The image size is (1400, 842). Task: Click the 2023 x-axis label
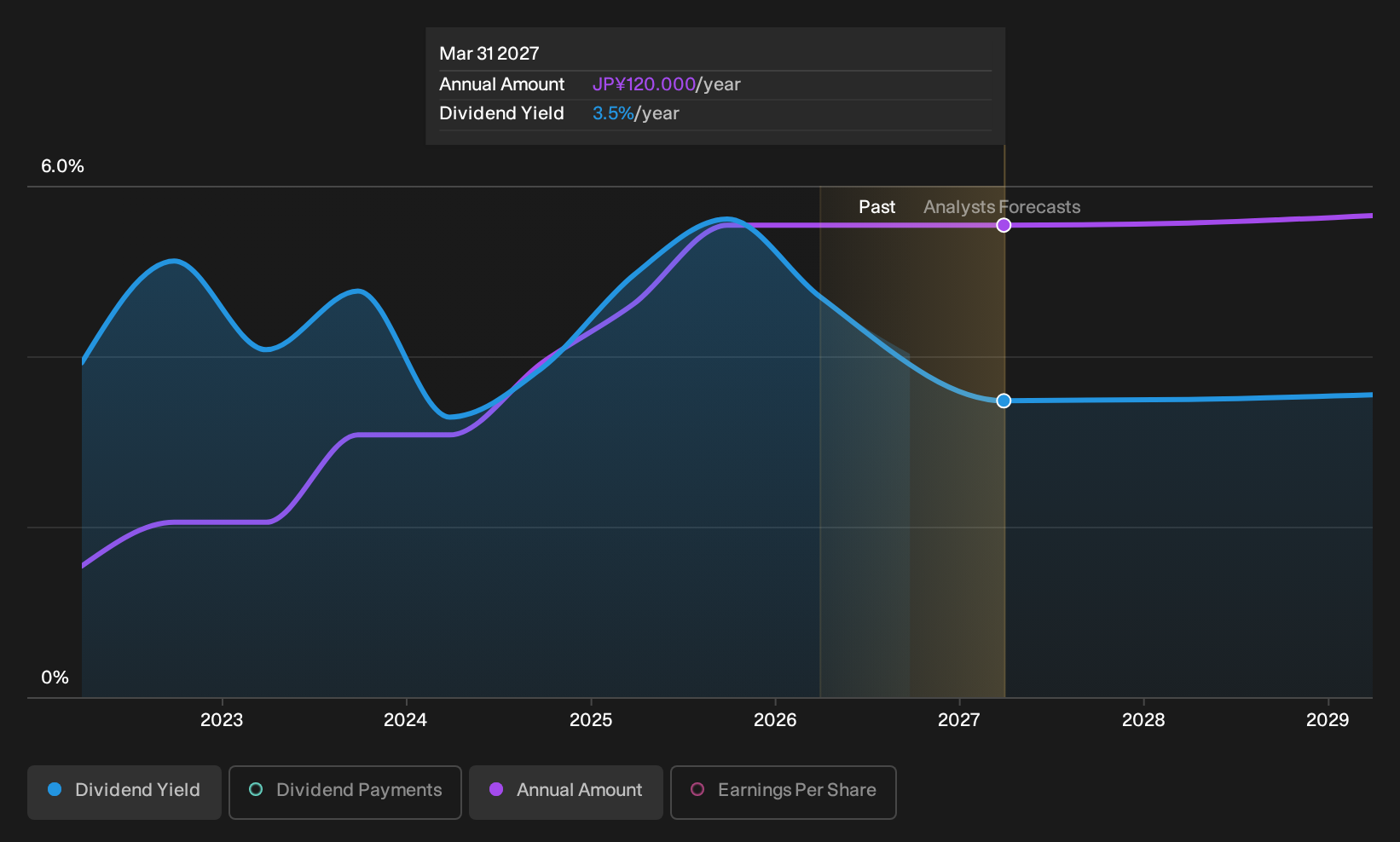pyautogui.click(x=222, y=720)
